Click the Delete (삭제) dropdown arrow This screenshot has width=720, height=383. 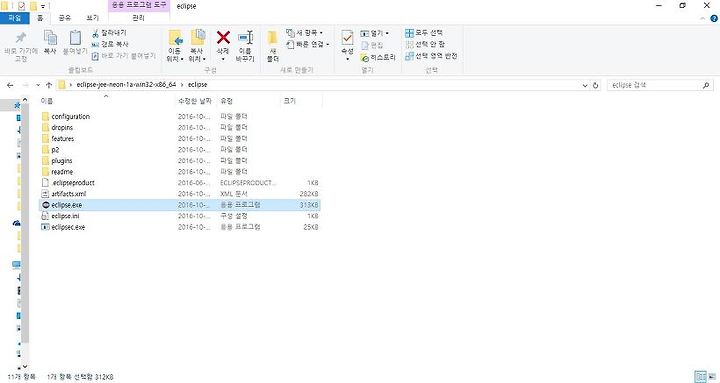click(223, 59)
